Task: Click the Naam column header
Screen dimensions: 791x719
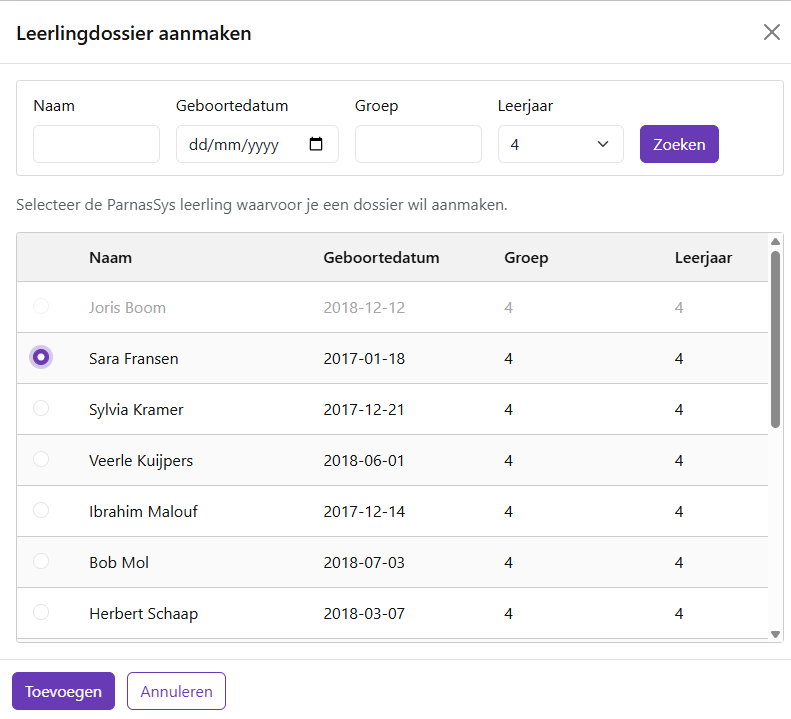Action: point(110,258)
